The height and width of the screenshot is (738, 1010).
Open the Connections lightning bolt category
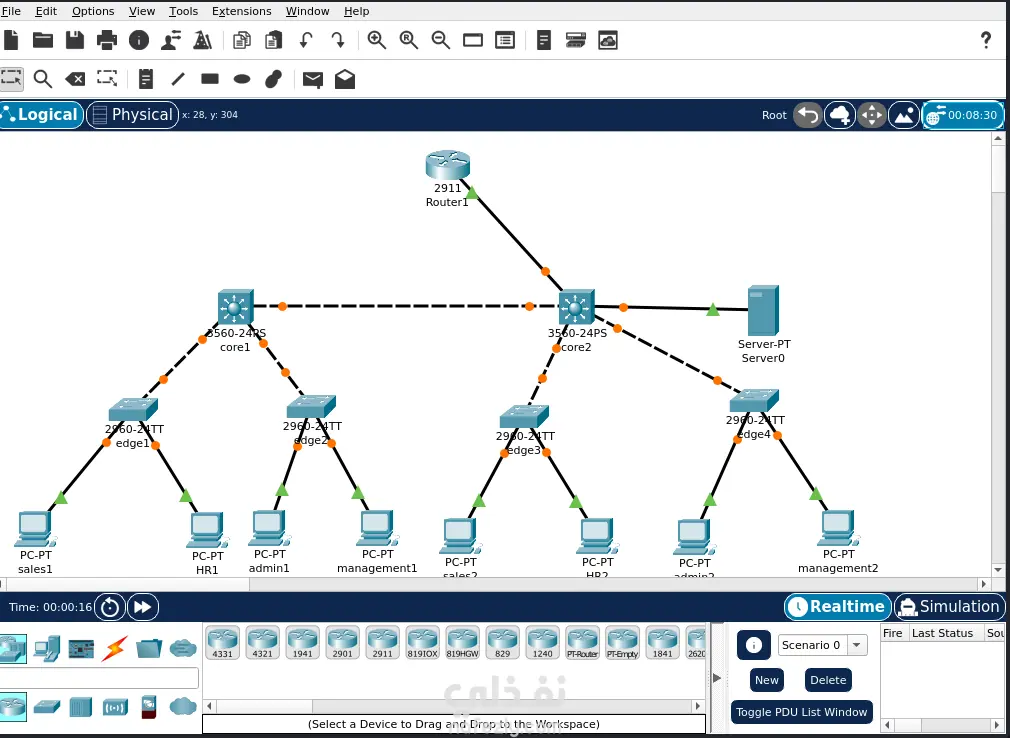pyautogui.click(x=114, y=648)
